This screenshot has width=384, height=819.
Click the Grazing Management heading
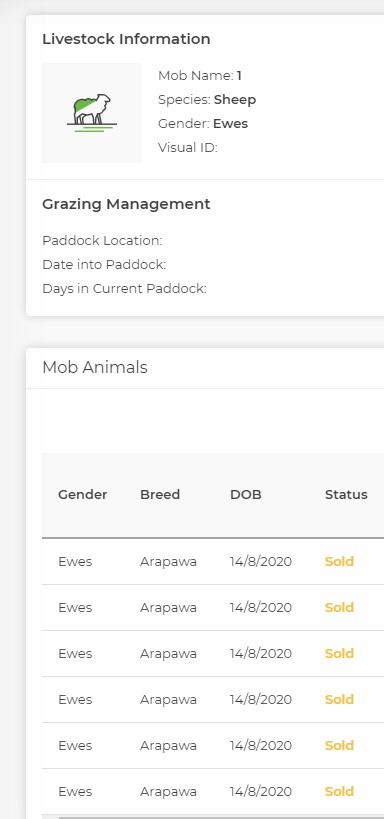pos(126,204)
